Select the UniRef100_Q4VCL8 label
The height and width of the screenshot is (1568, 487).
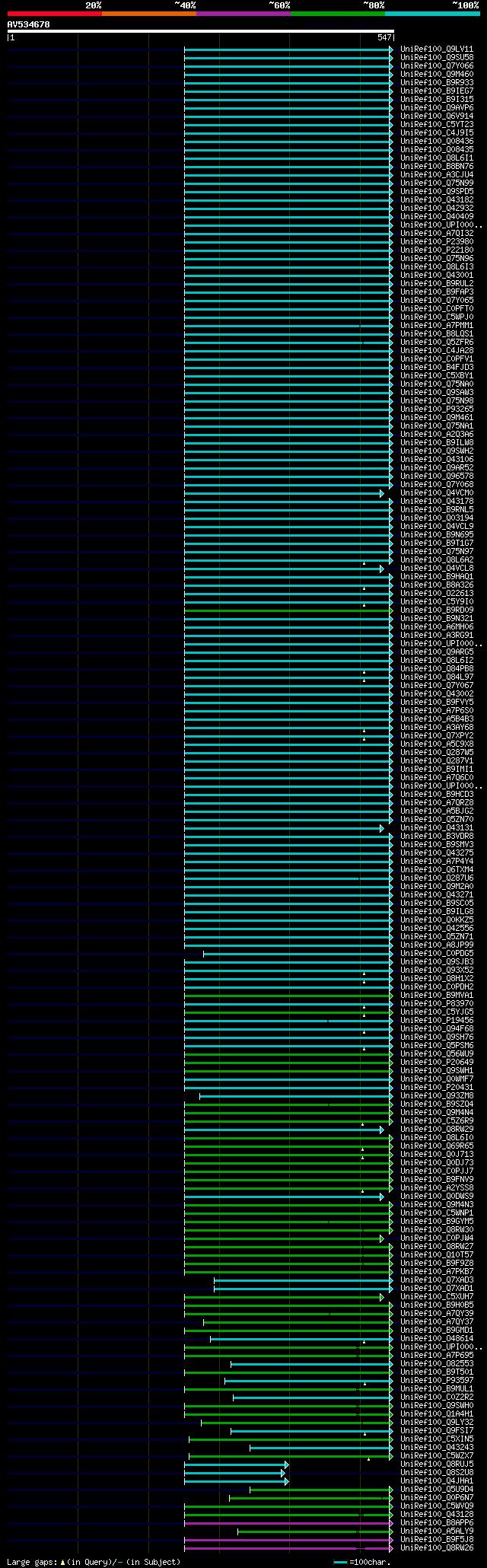click(x=437, y=568)
